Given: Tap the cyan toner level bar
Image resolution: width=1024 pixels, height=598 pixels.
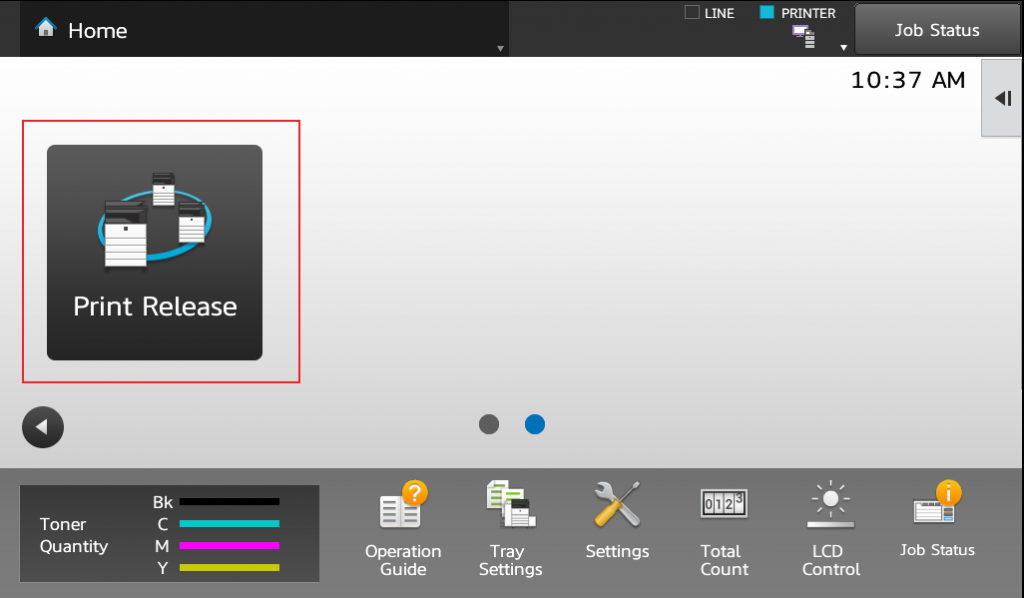Looking at the screenshot, I should [x=229, y=523].
